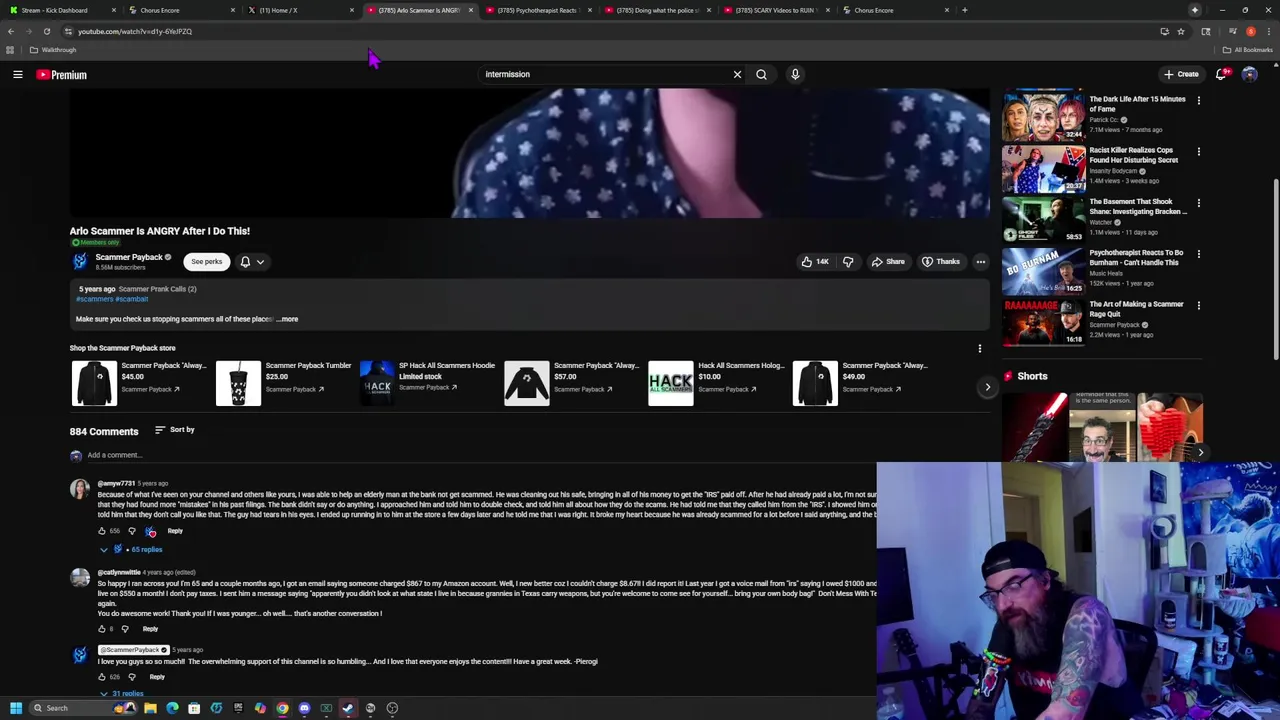Open the #scammers hashtag link
The height and width of the screenshot is (720, 1280).
coord(94,299)
